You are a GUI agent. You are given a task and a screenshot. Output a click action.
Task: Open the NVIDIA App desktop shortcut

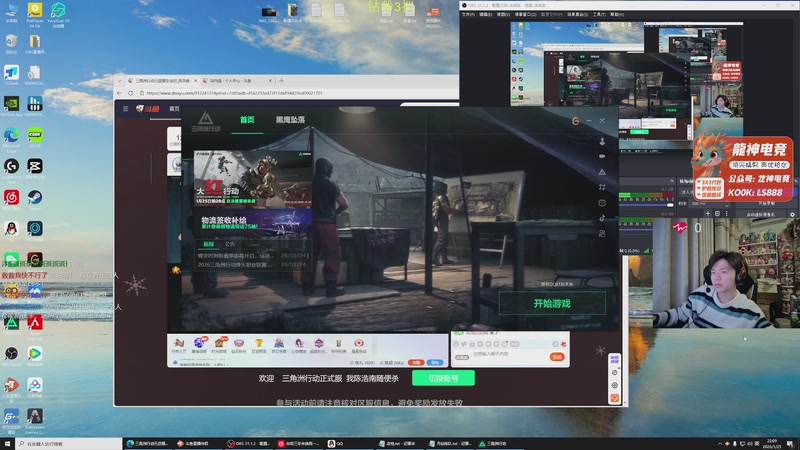click(11, 106)
